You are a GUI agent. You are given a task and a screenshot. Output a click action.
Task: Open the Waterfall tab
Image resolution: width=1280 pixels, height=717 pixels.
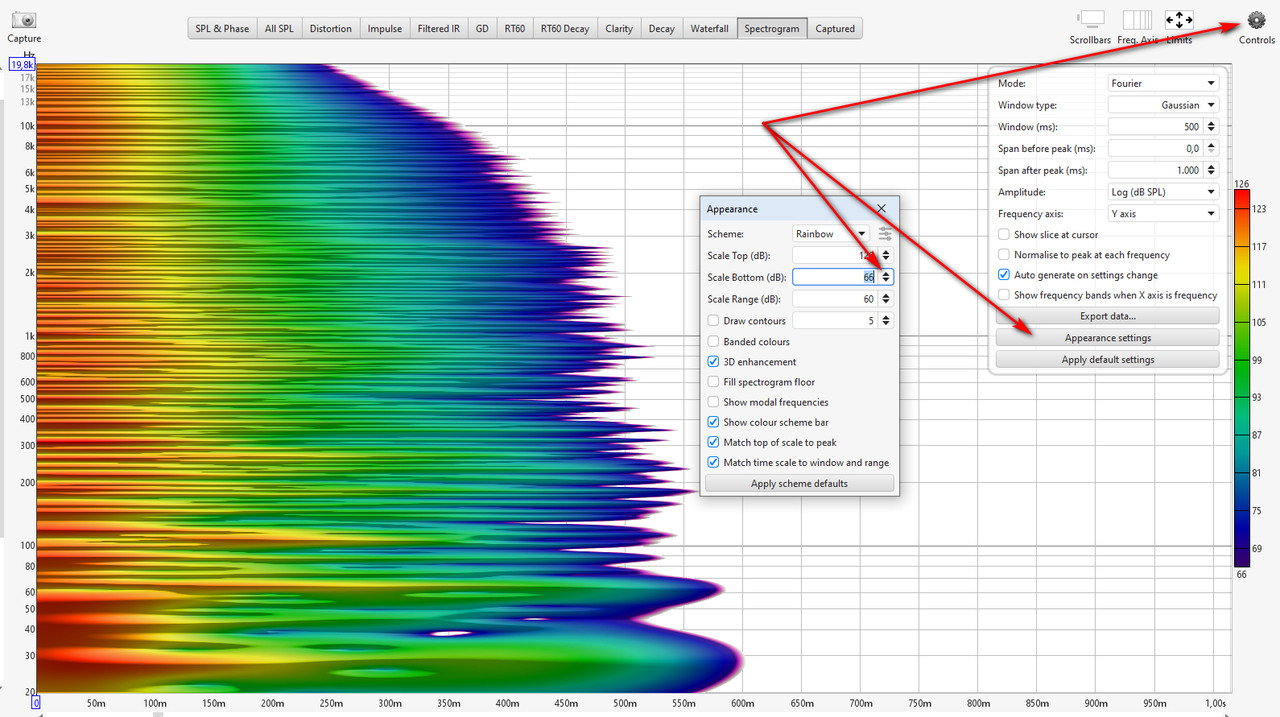click(709, 29)
